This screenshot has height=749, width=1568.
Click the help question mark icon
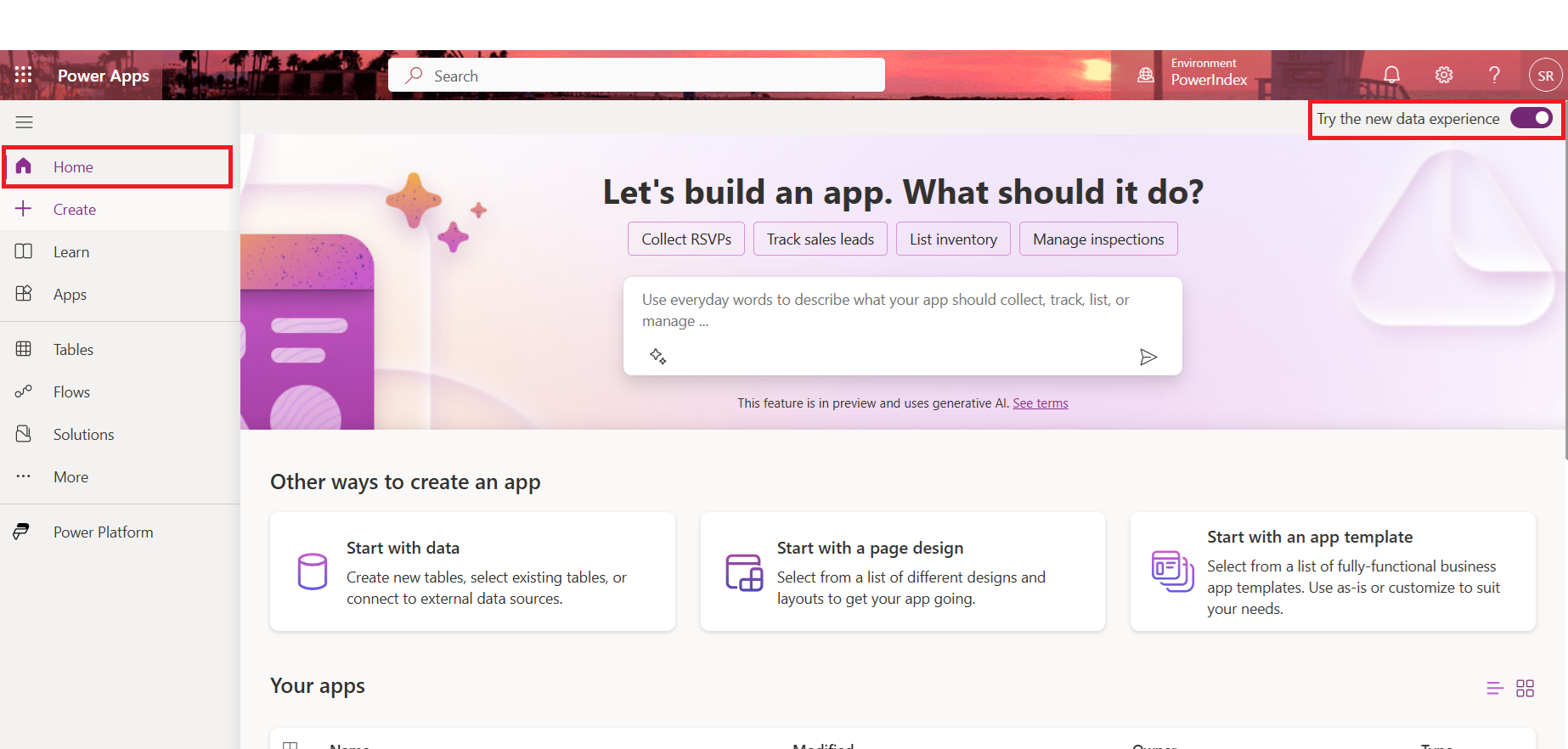(x=1494, y=75)
